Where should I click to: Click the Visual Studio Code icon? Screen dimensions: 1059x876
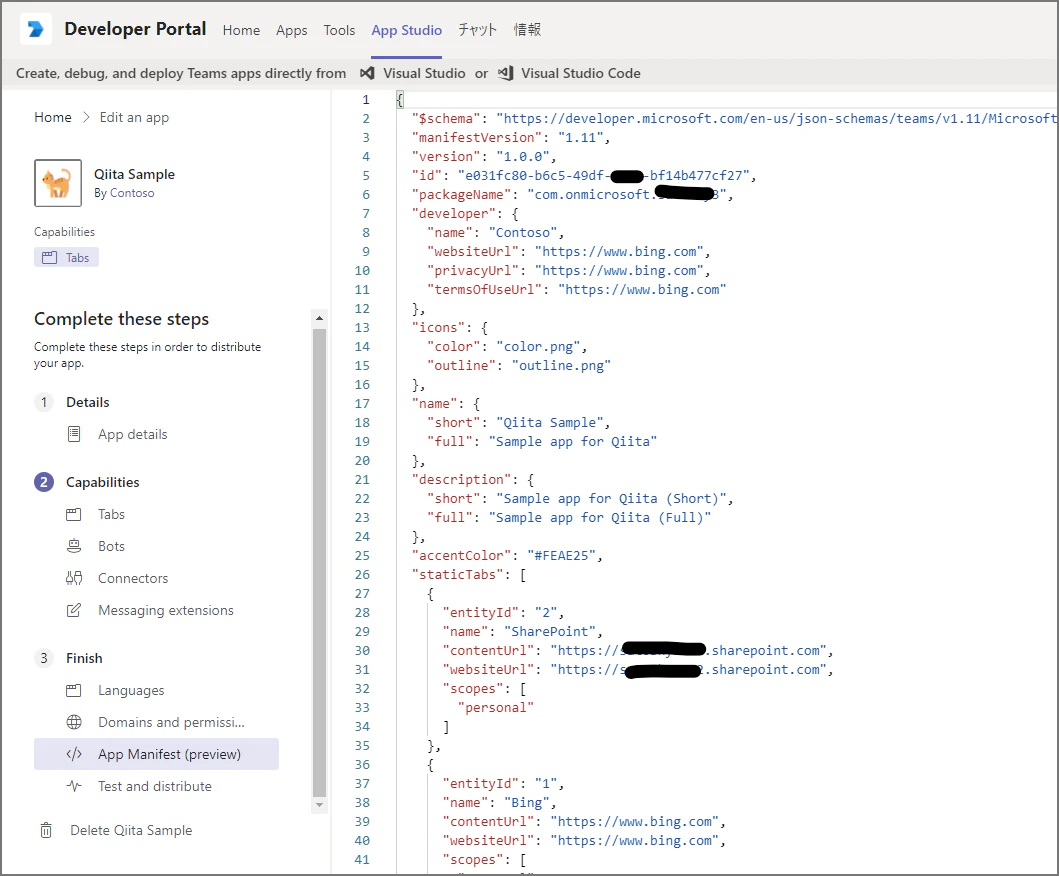coord(505,73)
